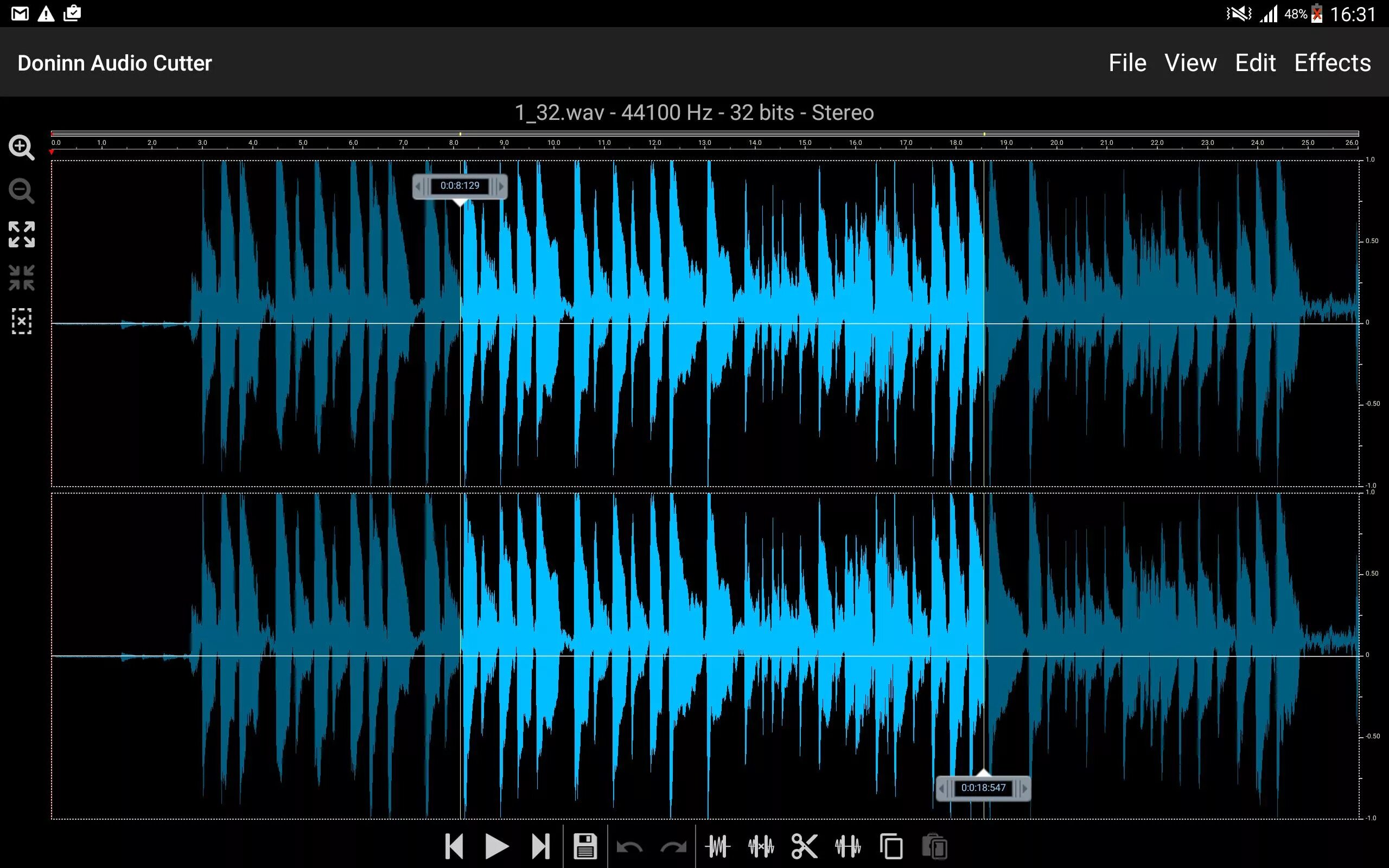Tap the expand-arrows fit-view icon

click(21, 234)
